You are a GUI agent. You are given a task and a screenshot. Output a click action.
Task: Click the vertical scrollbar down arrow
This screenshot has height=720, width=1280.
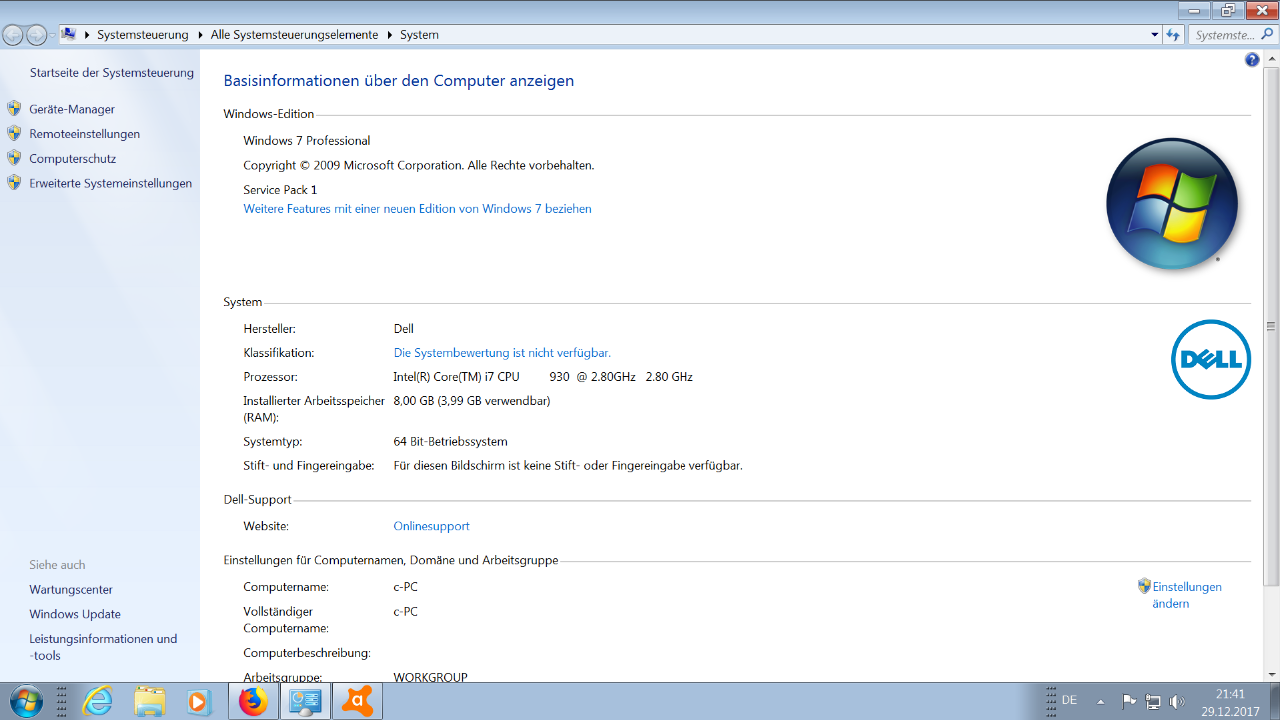point(1271,674)
